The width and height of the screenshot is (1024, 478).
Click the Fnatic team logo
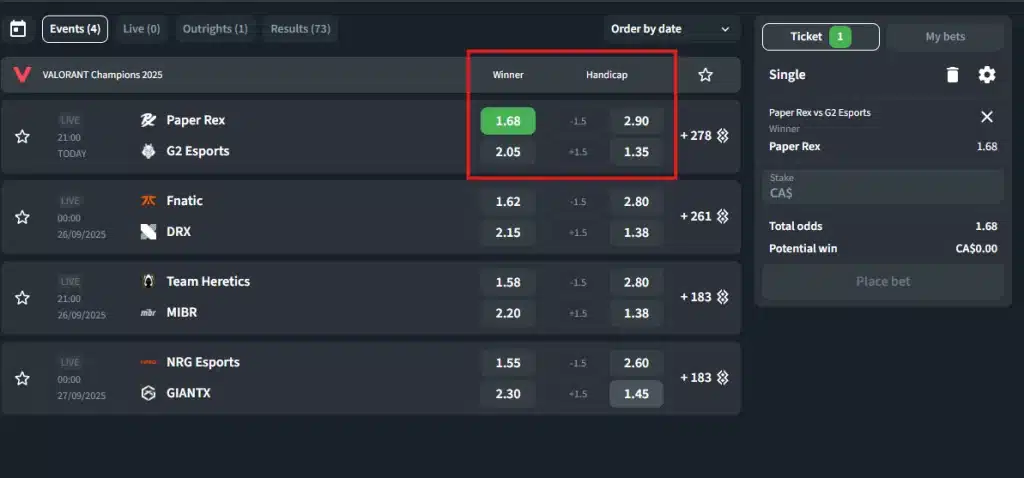click(149, 201)
